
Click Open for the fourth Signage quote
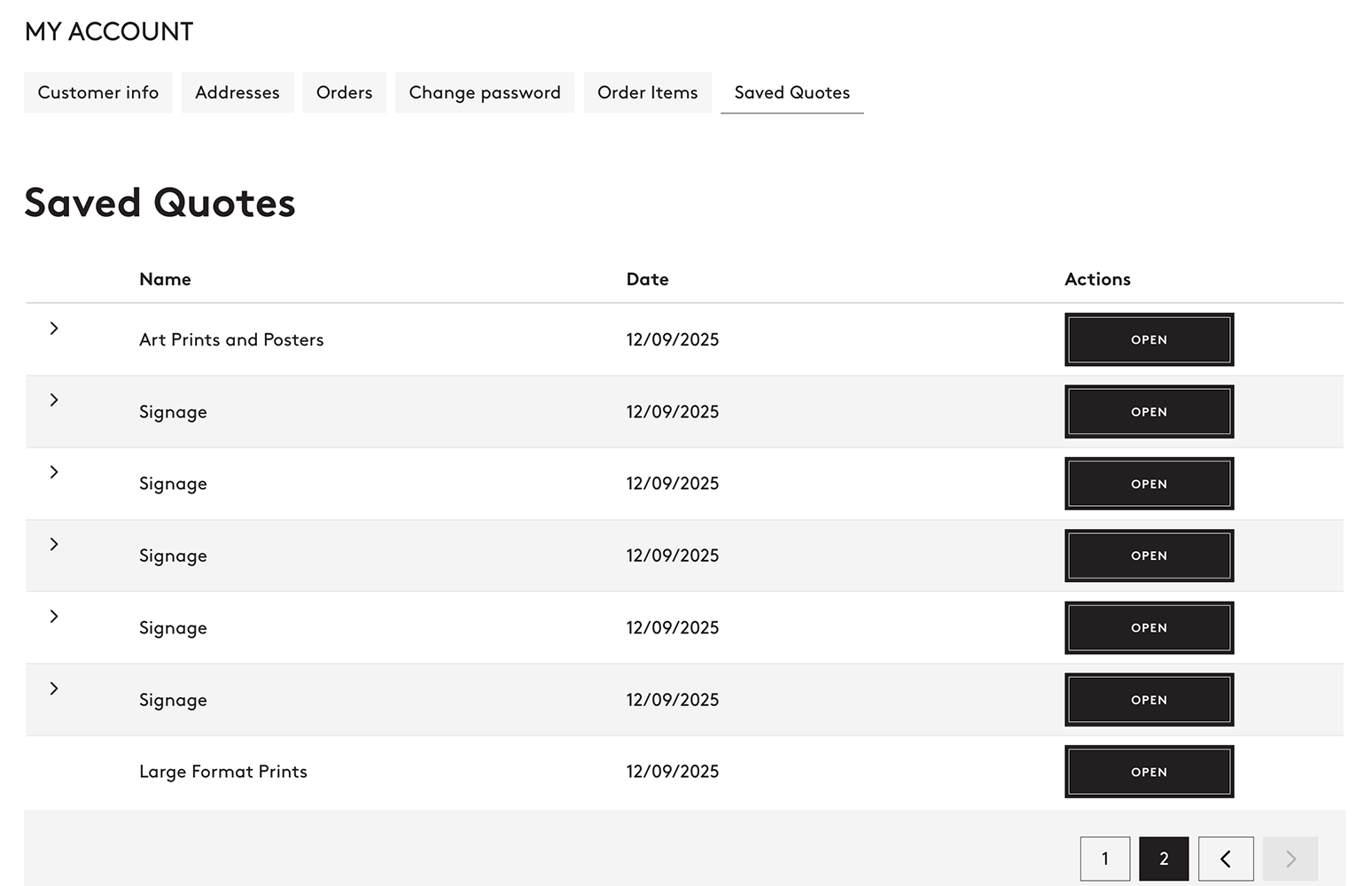click(x=1149, y=628)
